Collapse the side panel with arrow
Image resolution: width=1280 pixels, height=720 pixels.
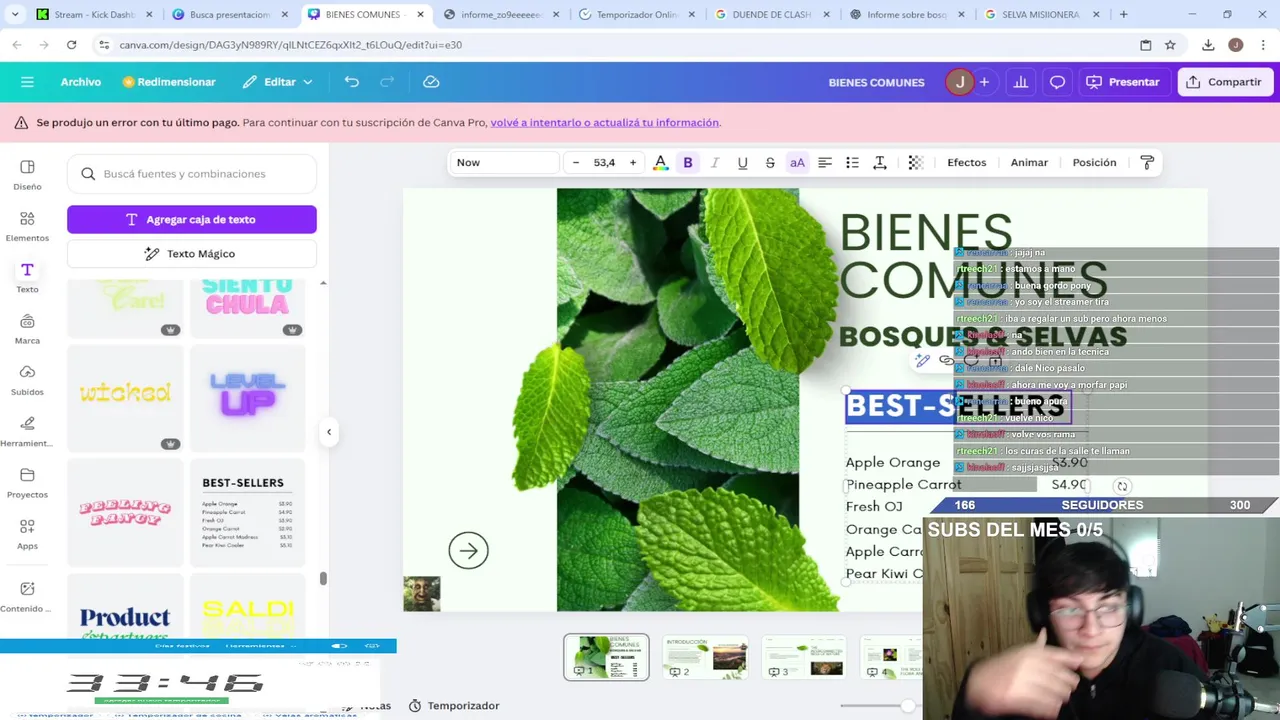click(329, 432)
